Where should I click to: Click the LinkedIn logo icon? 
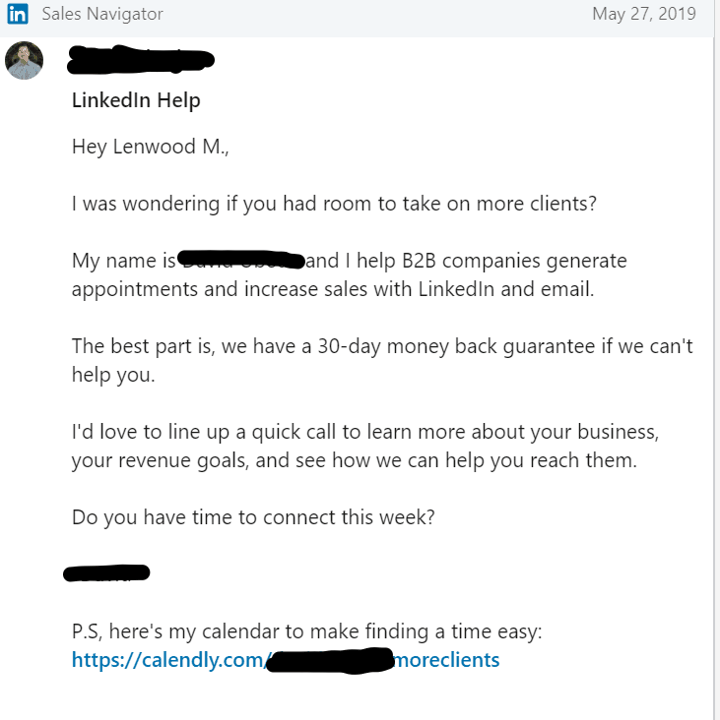click(17, 14)
